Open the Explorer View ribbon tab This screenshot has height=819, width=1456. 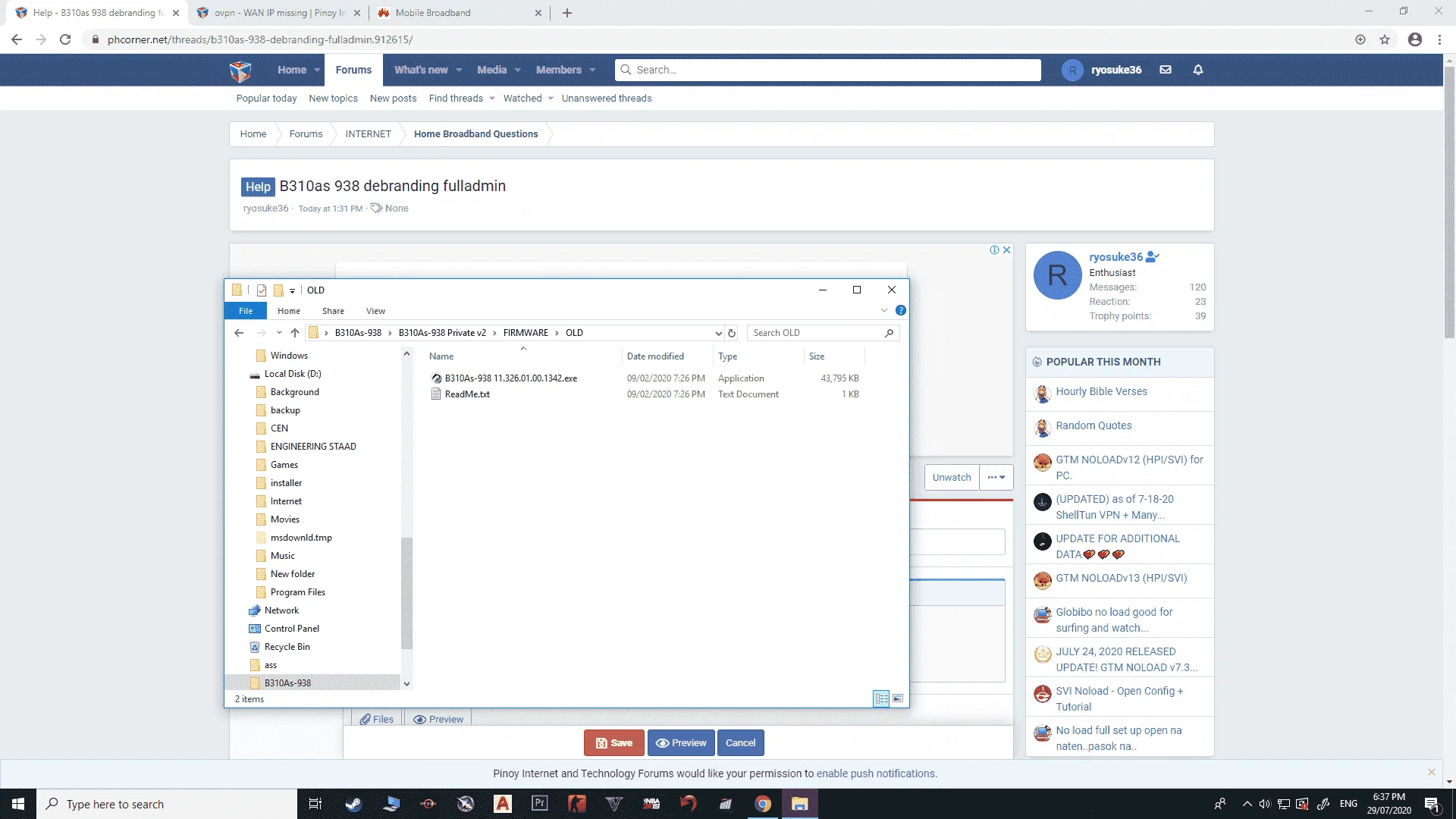pos(375,311)
